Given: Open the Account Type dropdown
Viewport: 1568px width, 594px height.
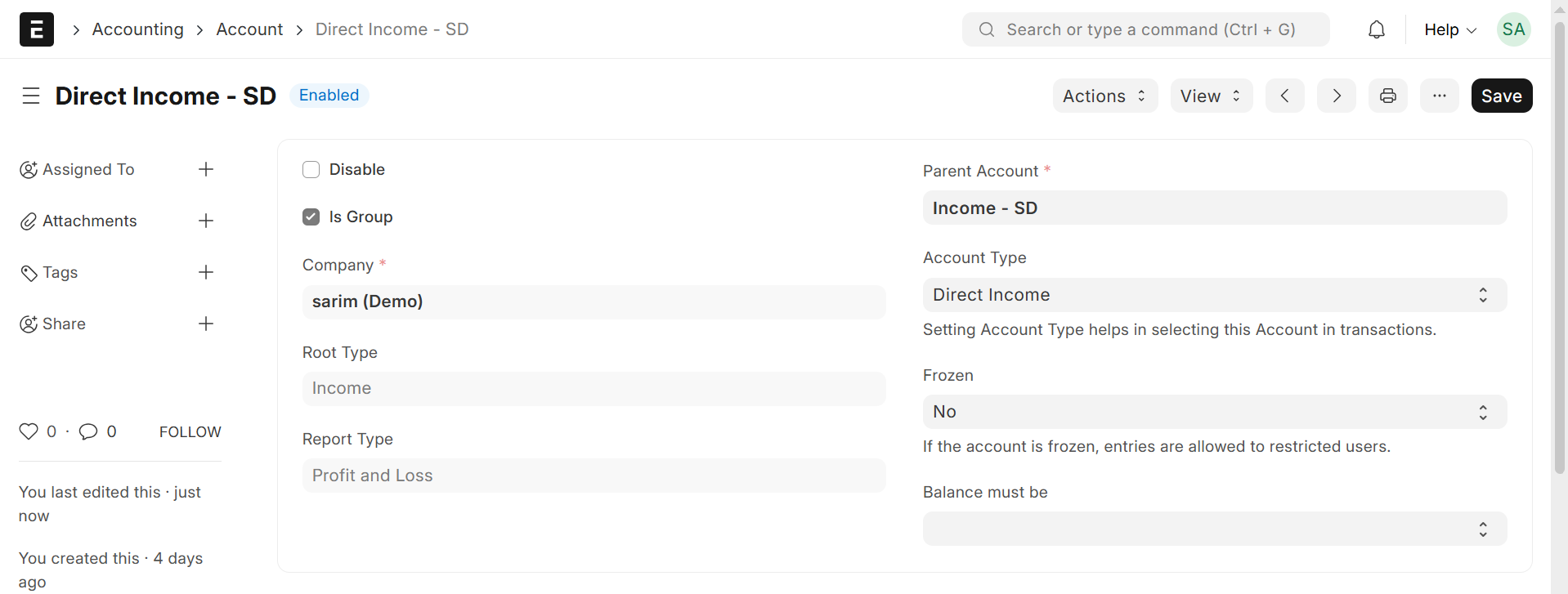Looking at the screenshot, I should pos(1215,295).
